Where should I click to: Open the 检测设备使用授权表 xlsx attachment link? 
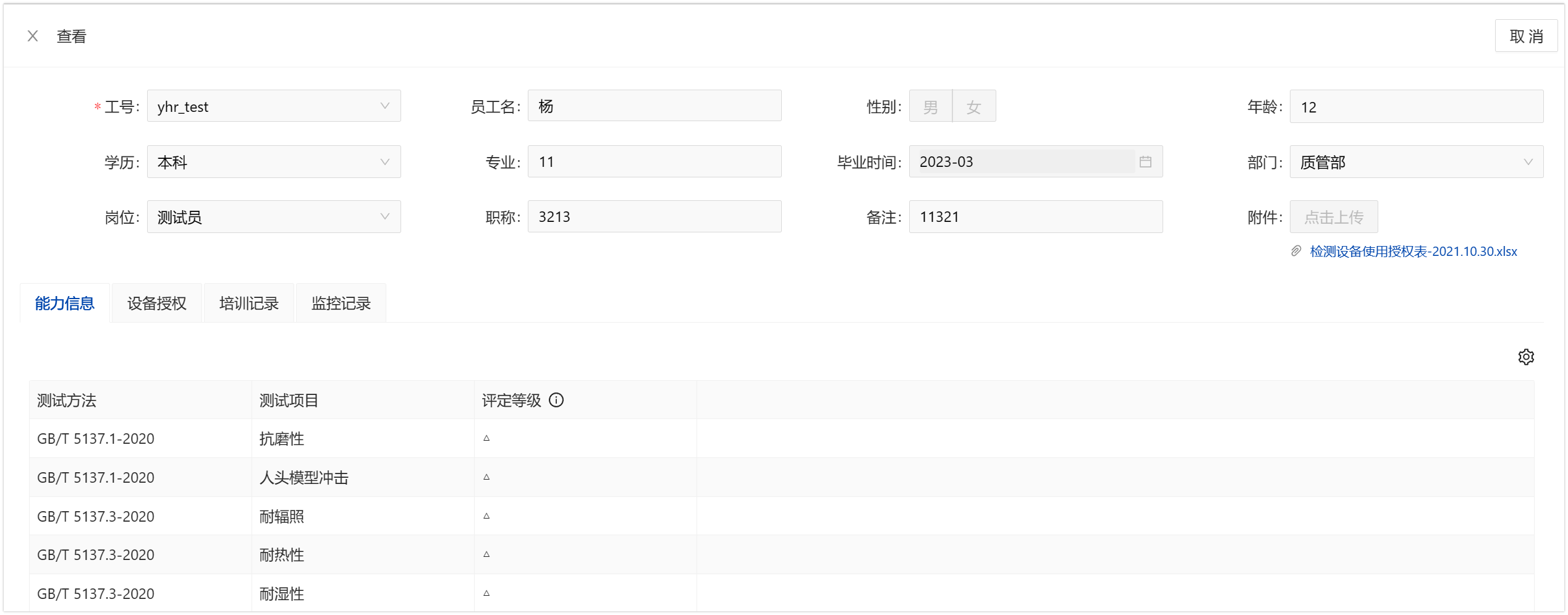[1413, 252]
